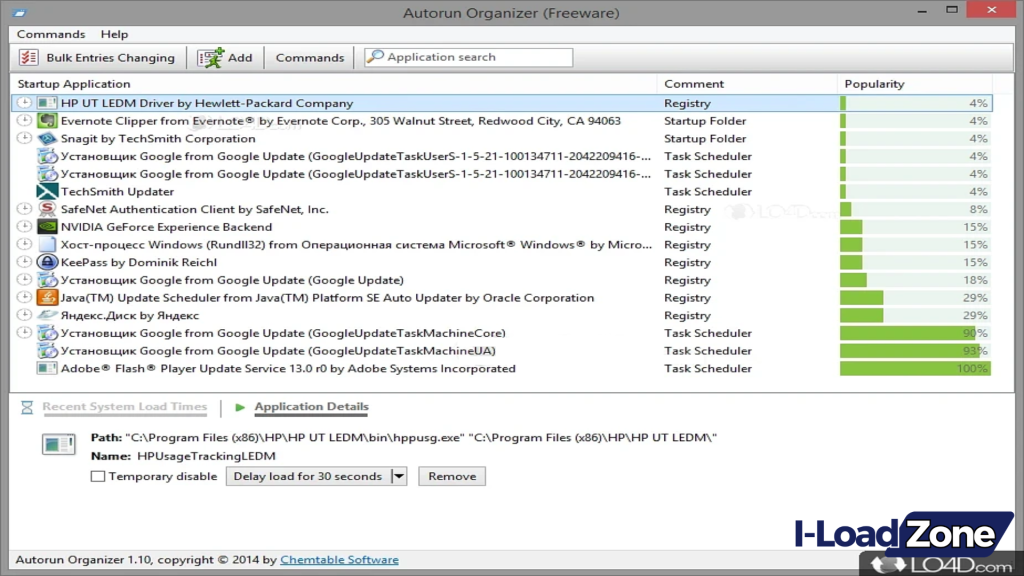
Task: Open the delay load dropdown arrow
Action: point(398,476)
